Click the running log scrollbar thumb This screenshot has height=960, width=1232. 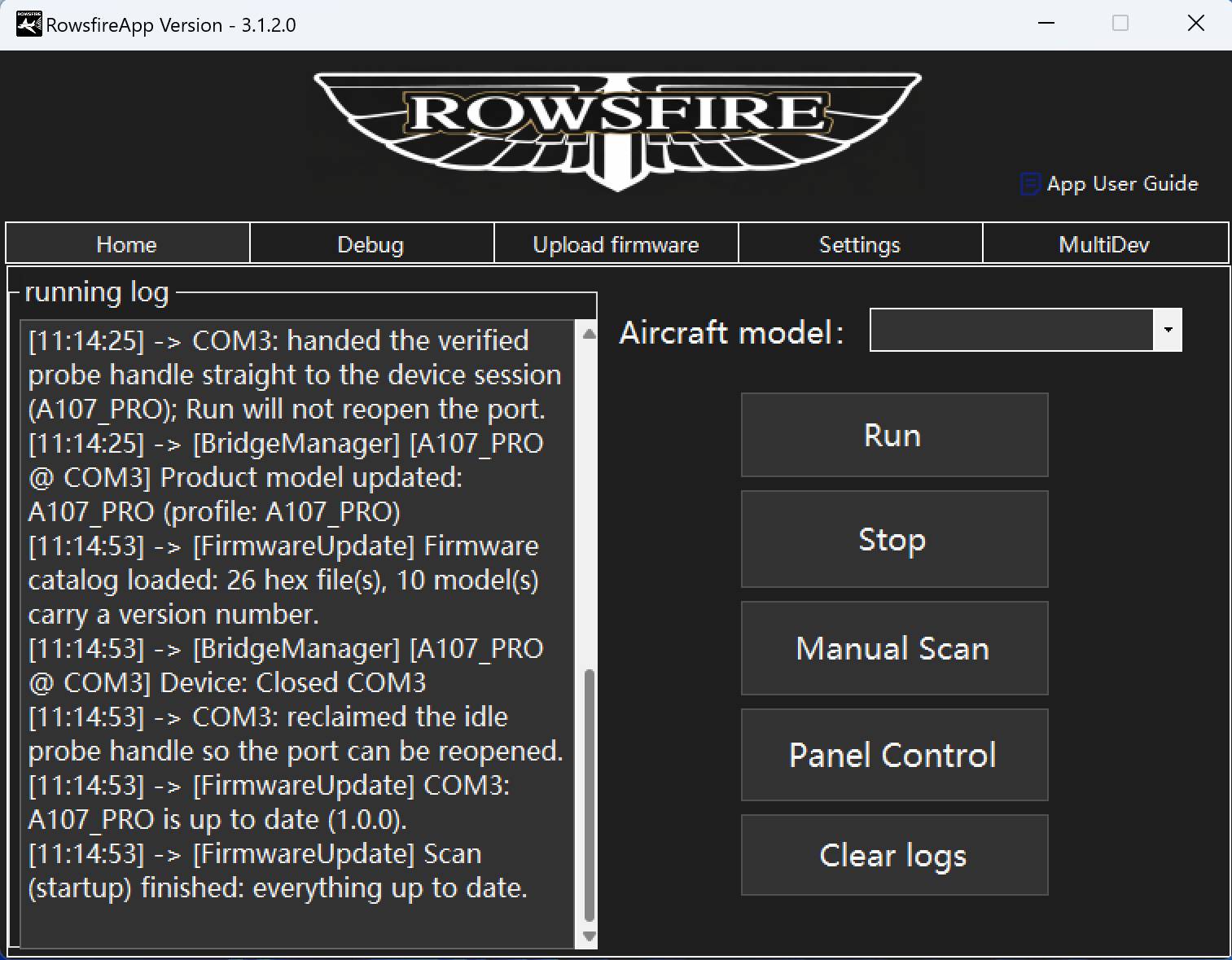[590, 794]
